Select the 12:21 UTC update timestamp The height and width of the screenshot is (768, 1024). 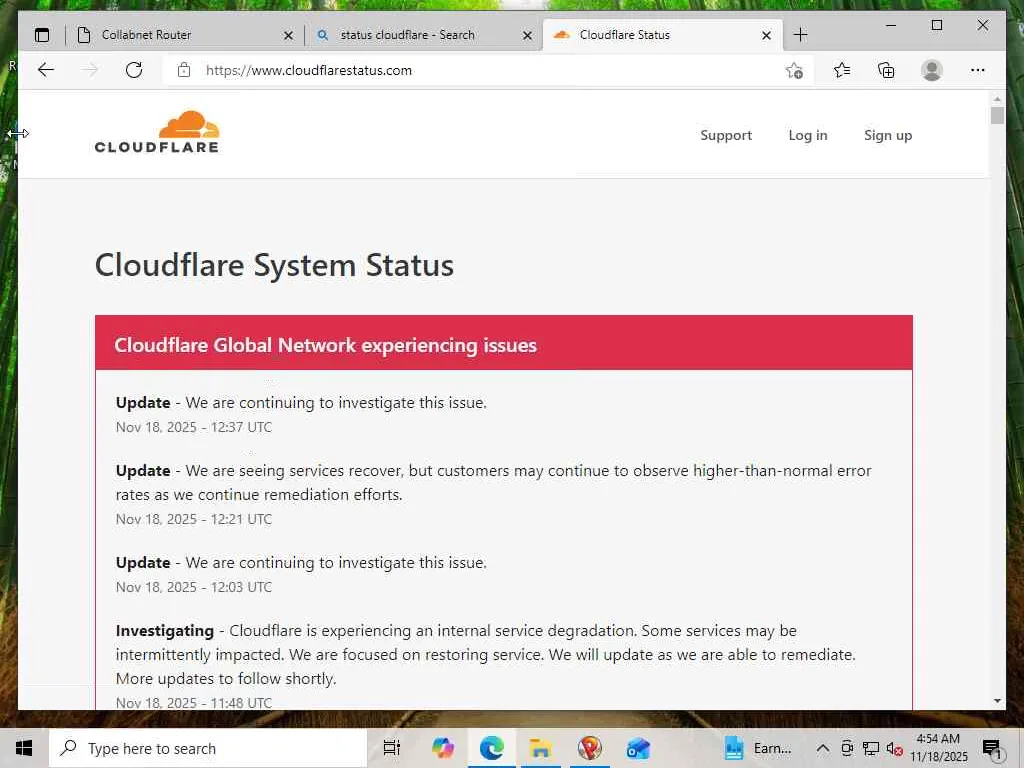coord(194,519)
